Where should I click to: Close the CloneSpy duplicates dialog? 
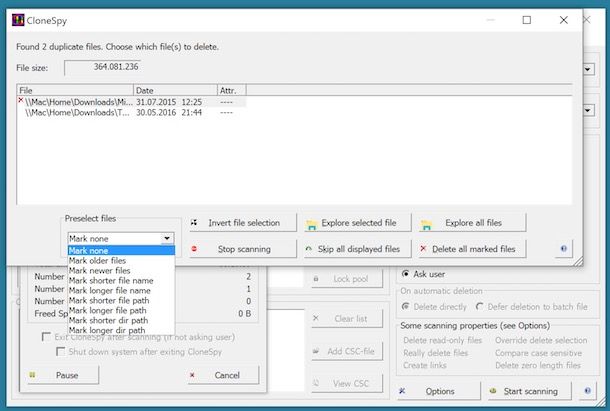tap(564, 20)
